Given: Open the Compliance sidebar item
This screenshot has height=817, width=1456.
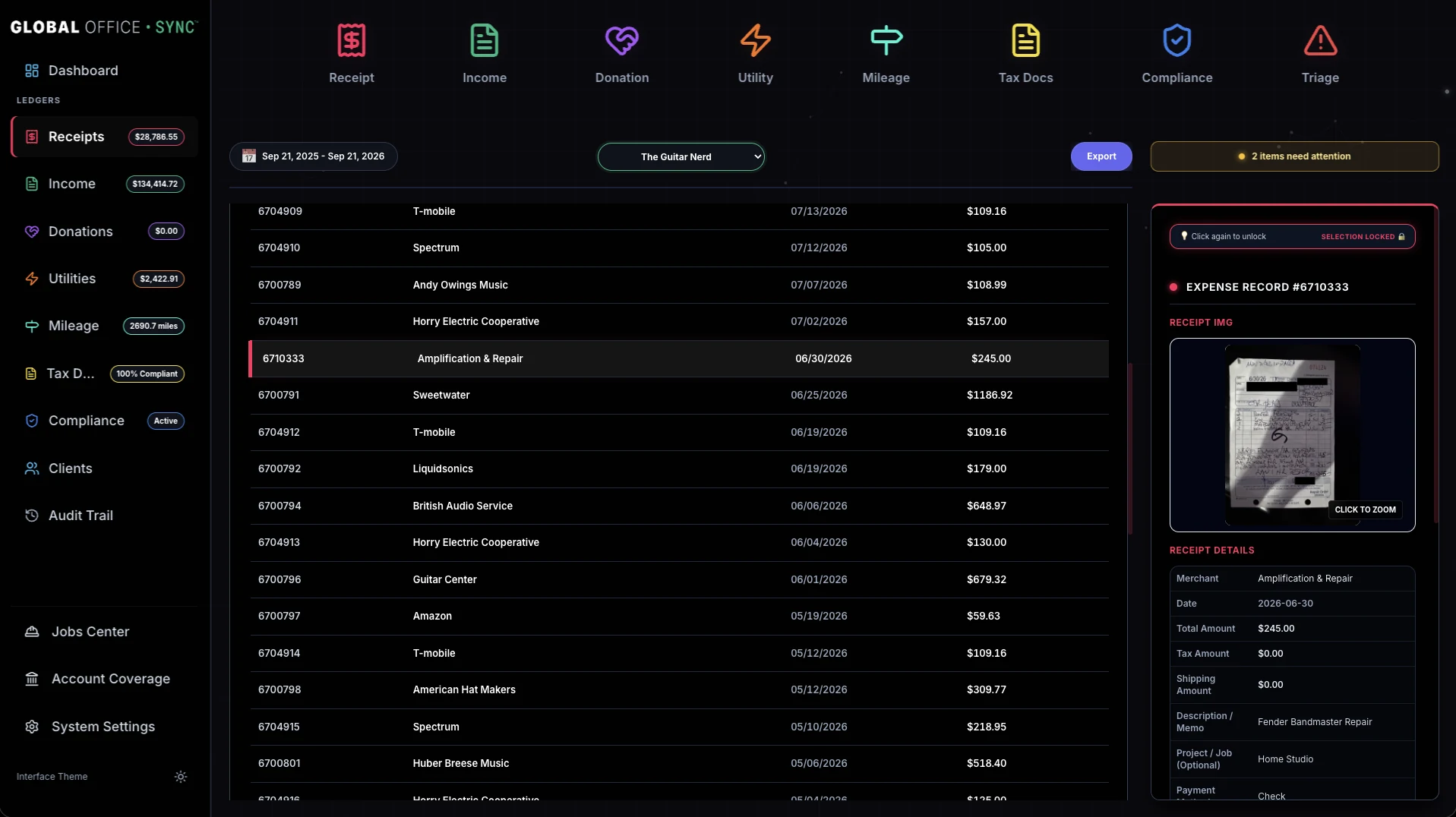Looking at the screenshot, I should click(105, 421).
